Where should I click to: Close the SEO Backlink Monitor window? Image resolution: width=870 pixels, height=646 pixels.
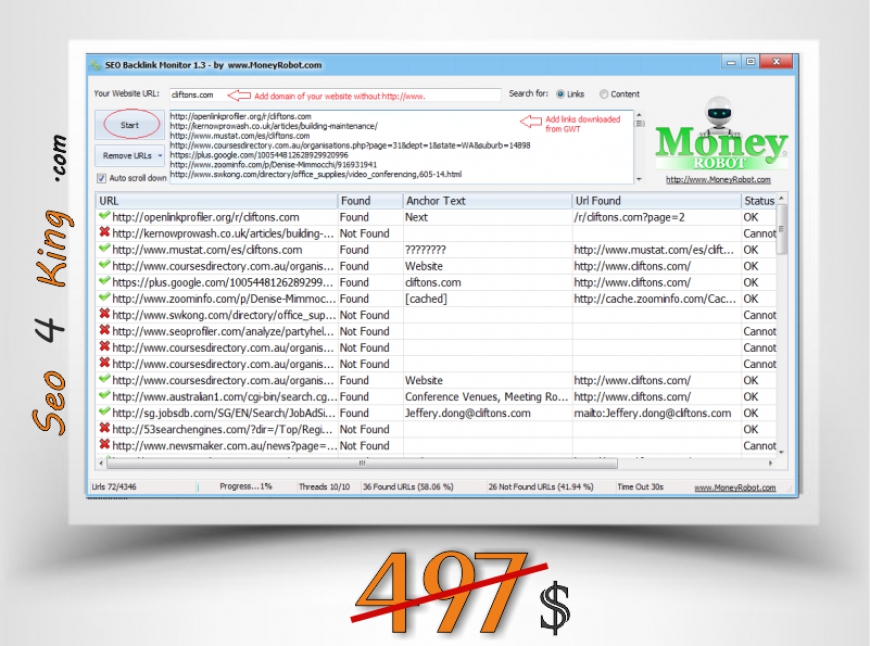coord(777,62)
